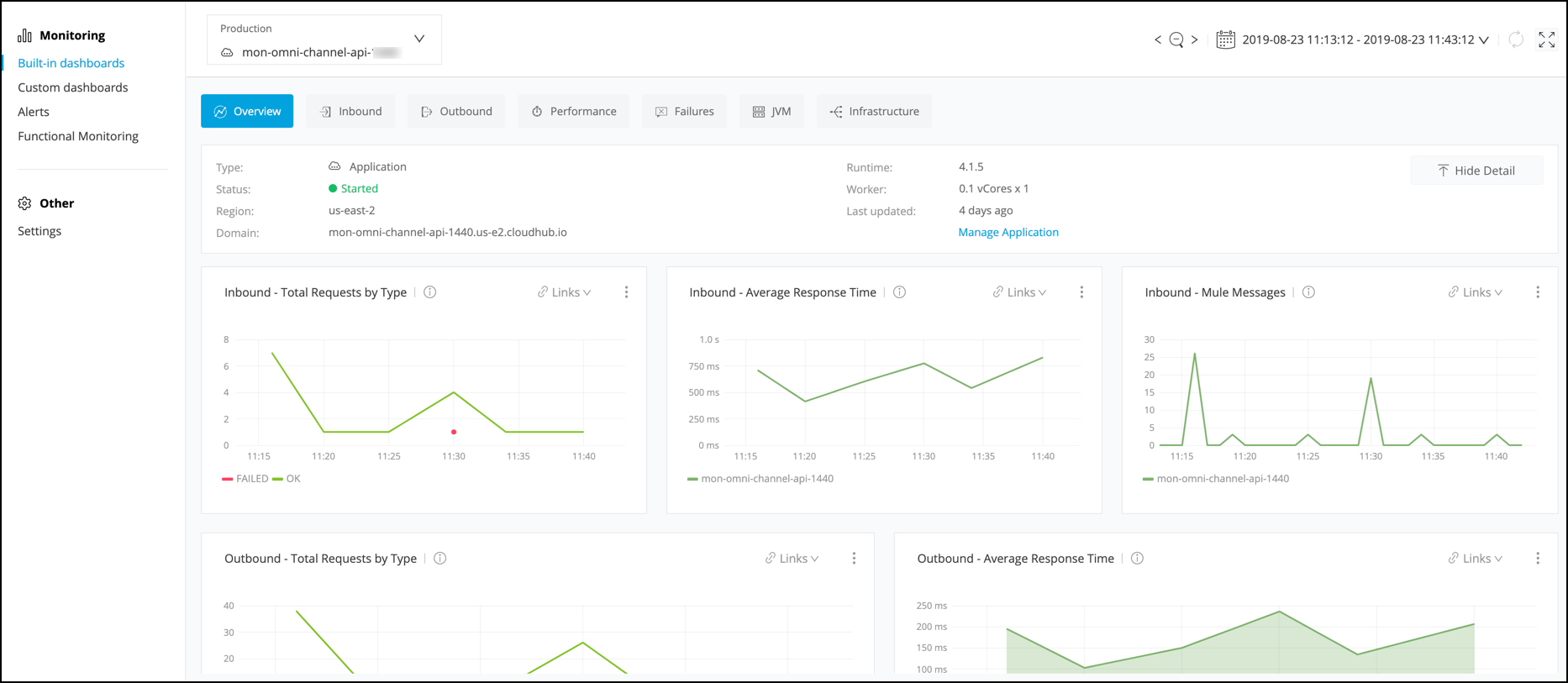Click the red failed data point at 11:30

click(x=454, y=432)
